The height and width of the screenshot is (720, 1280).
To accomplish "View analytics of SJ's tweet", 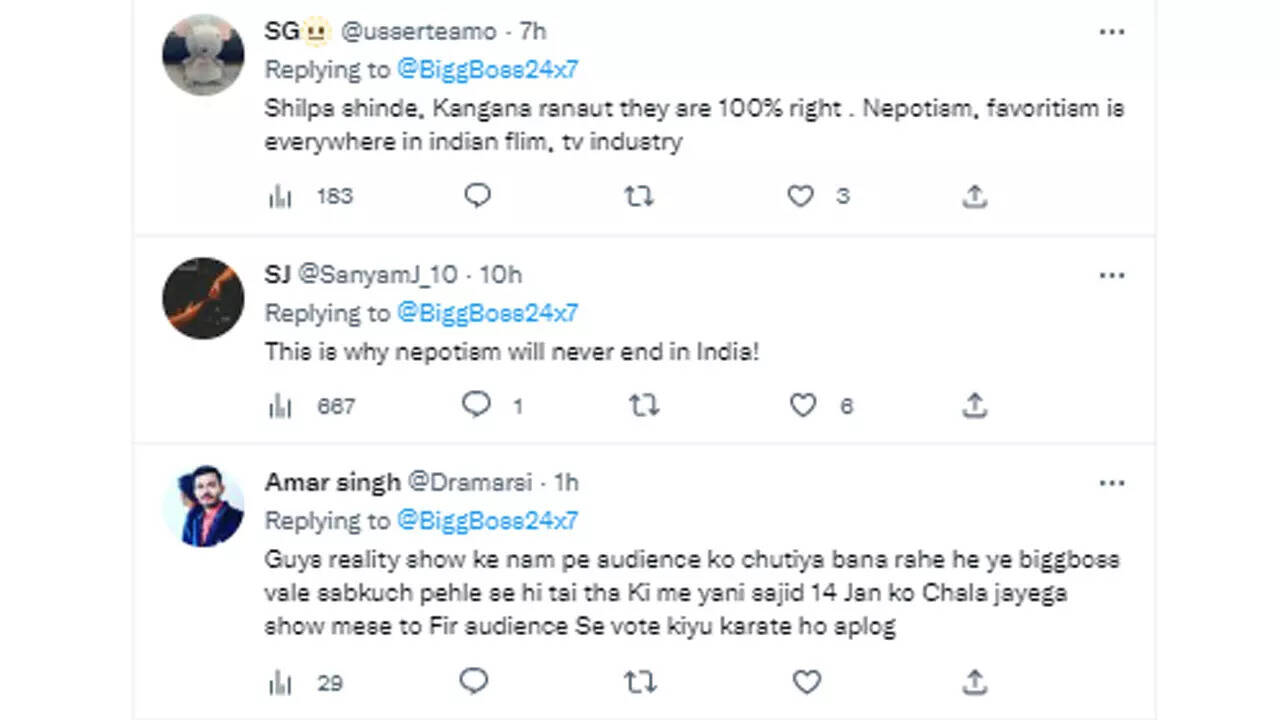I will [x=280, y=406].
